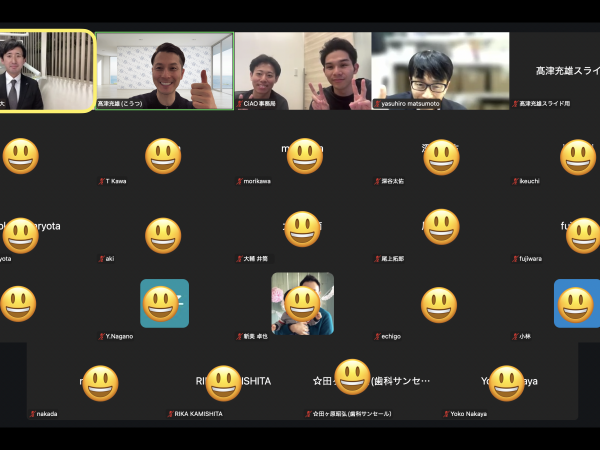Click muted mic icon beside T Kawa
The width and height of the screenshot is (600, 450).
103,181
